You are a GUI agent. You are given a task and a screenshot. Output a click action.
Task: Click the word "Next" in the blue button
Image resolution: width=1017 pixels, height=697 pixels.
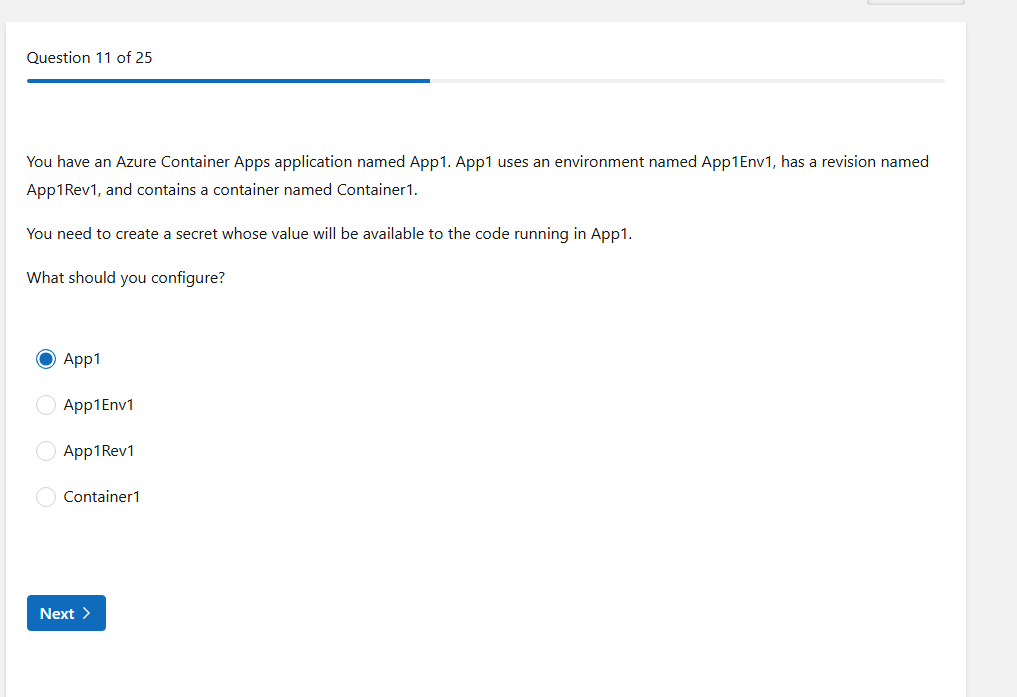[x=57, y=614]
